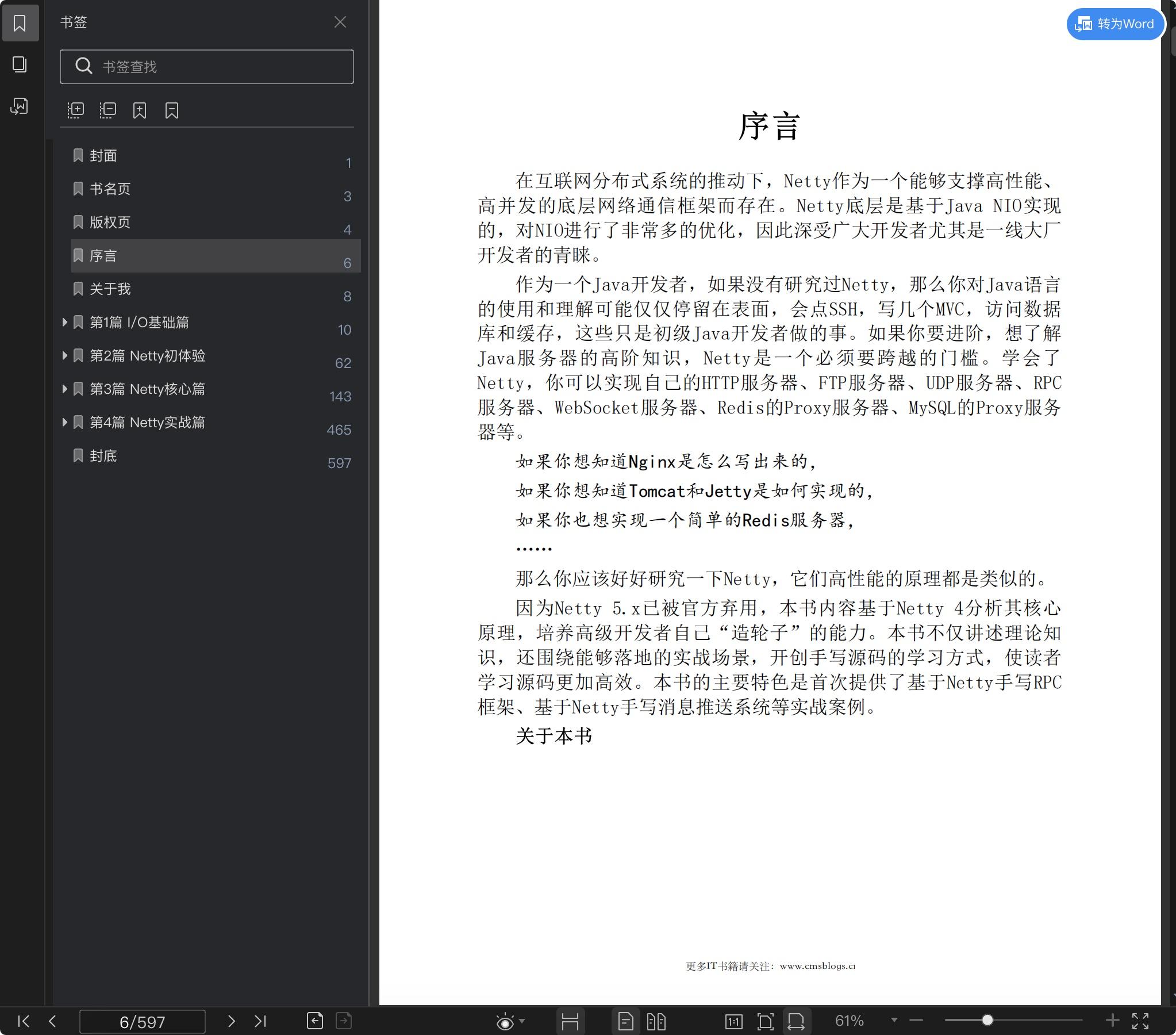Click the page number field 6/597
Viewport: 1176px width, 1035px height.
(142, 1022)
